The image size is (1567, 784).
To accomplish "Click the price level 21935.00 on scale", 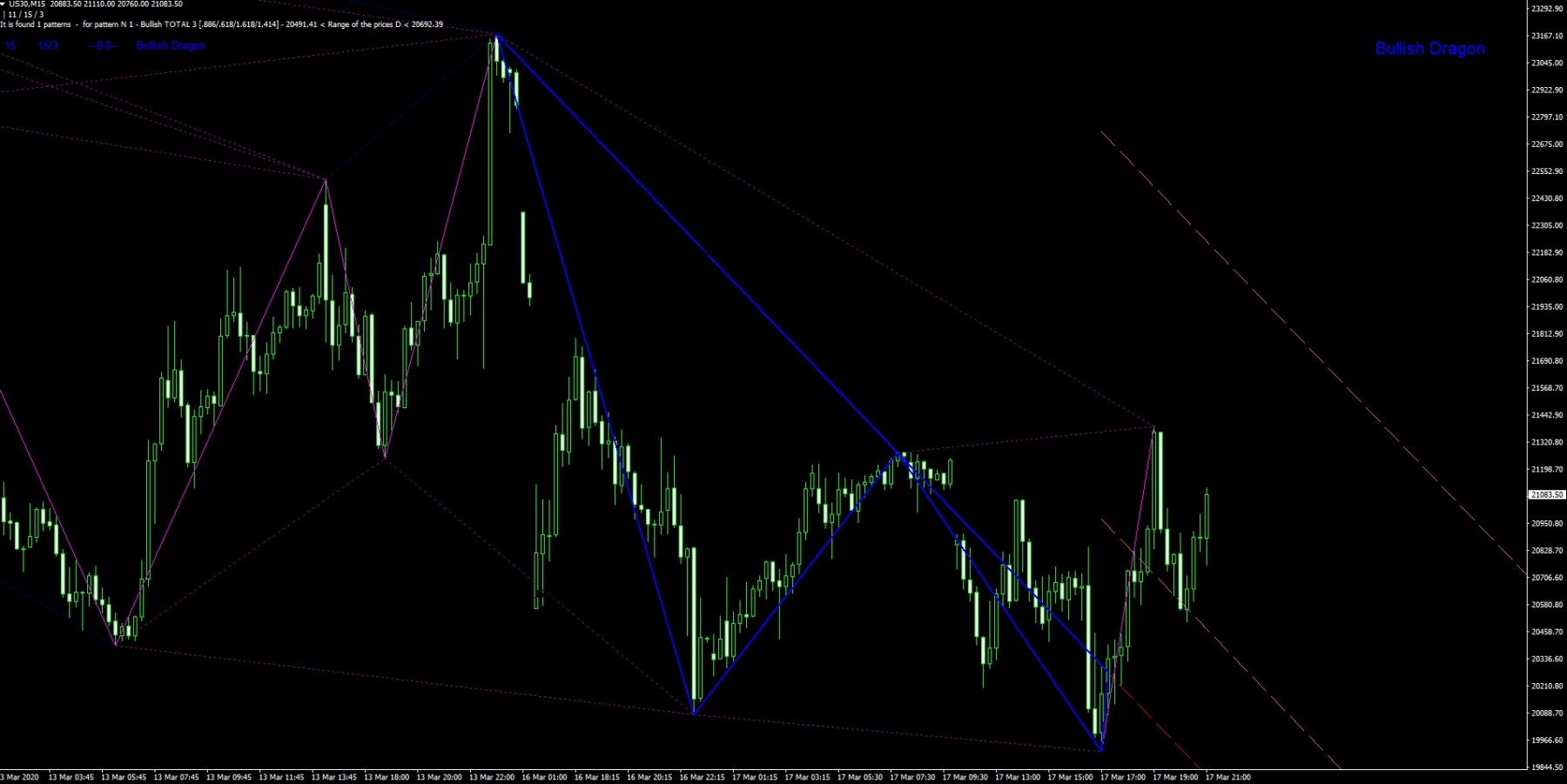I will [x=1547, y=306].
